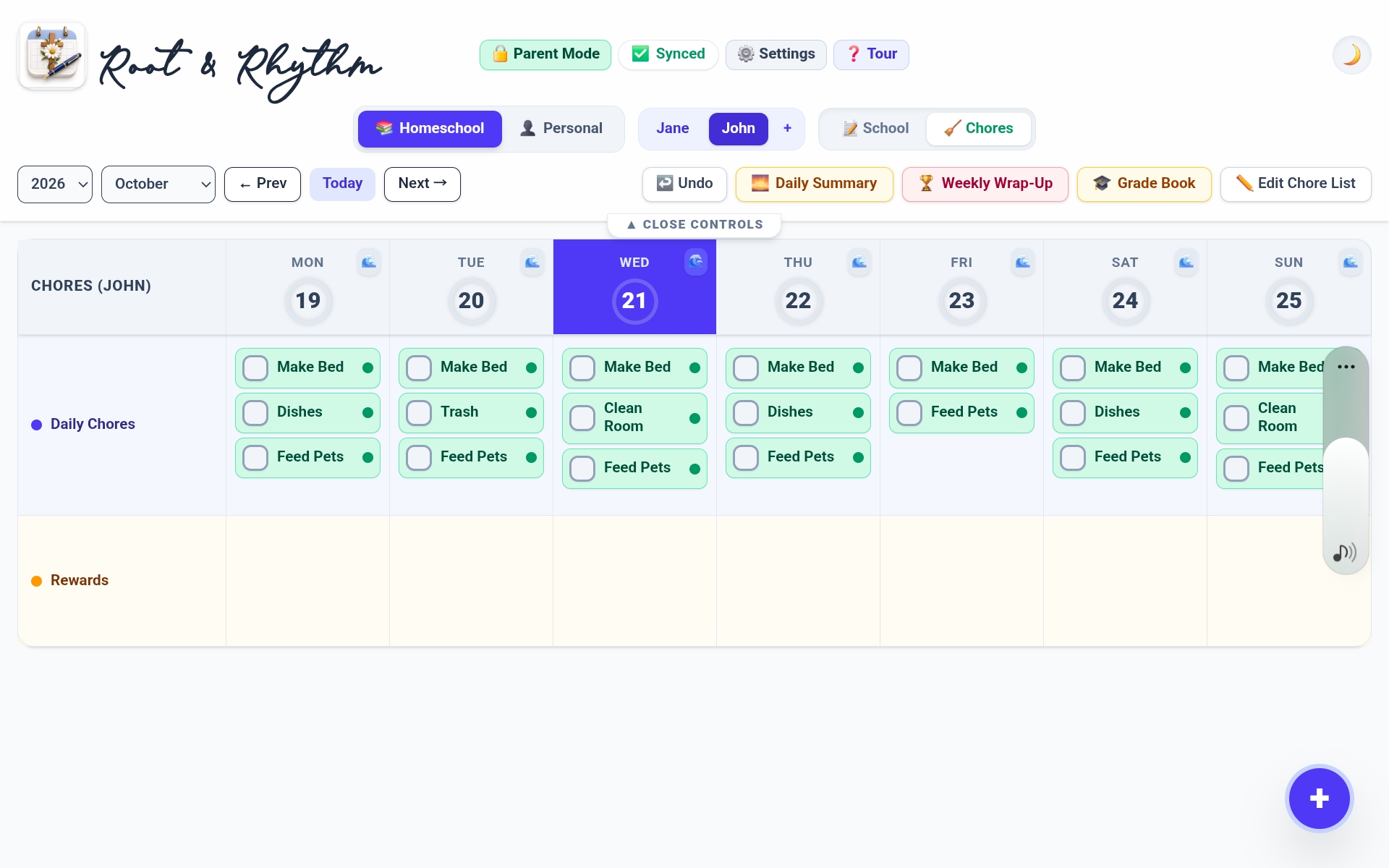Open the Grade Book
Screen dimensions: 1389x868
(x=1144, y=184)
